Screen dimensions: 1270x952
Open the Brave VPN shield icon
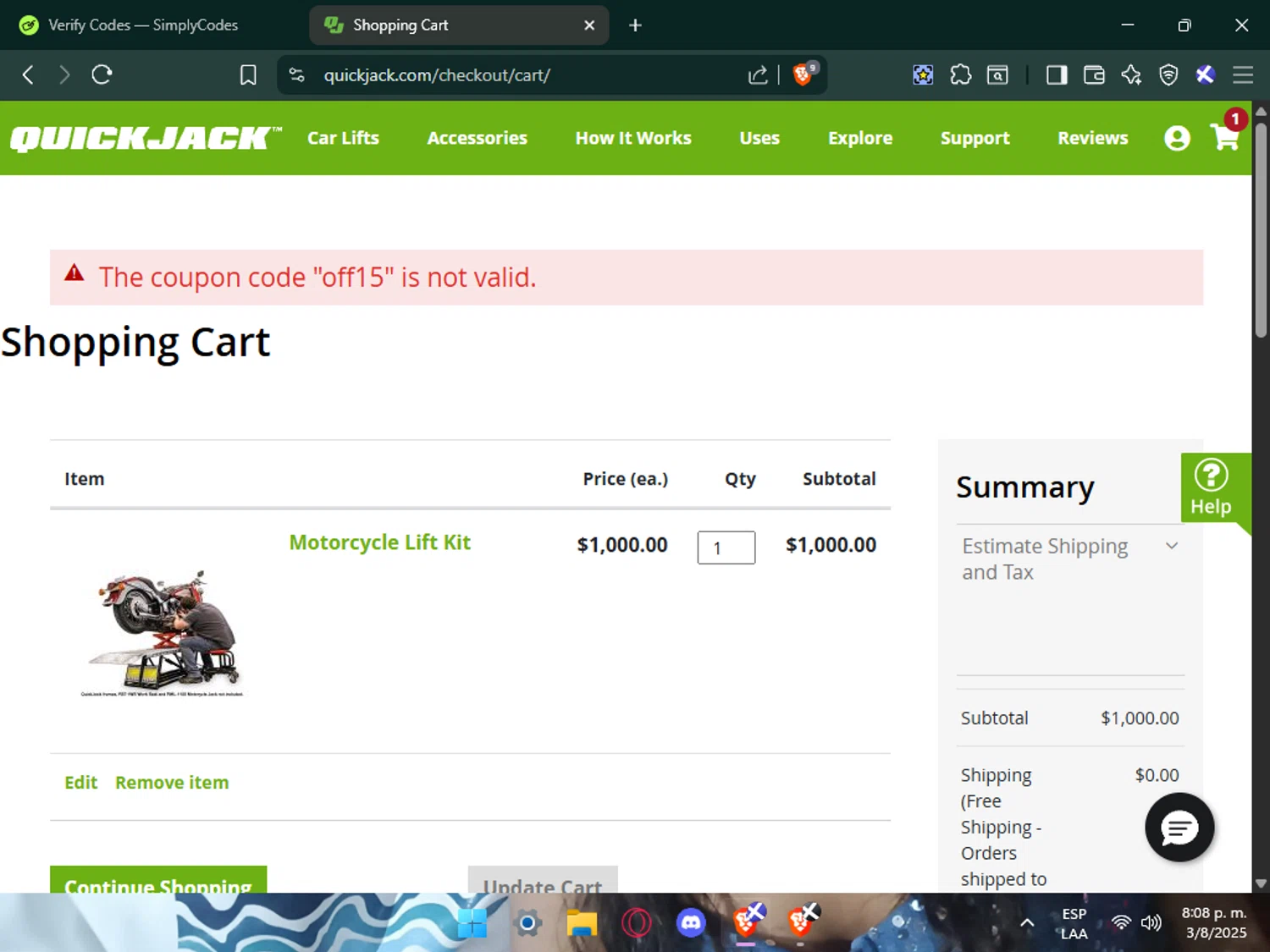tap(1168, 75)
